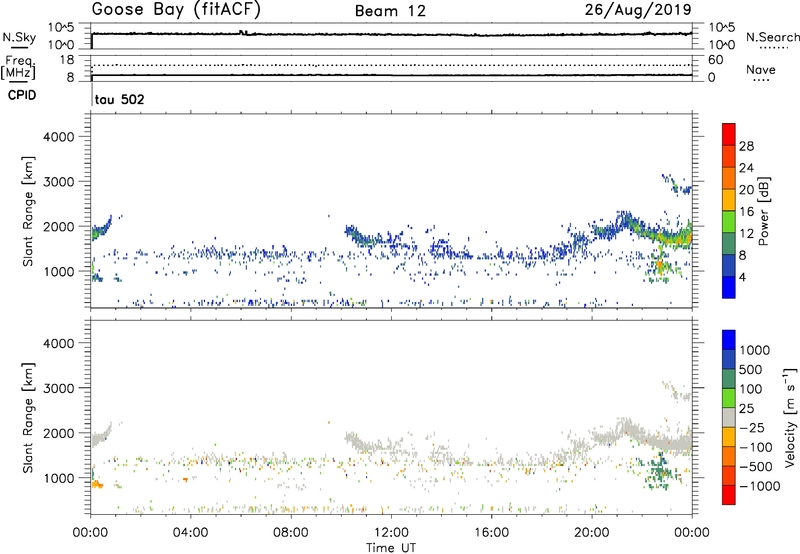Click the "Nave" legend label
Viewport: 800px width, 554px height.
(x=761, y=69)
